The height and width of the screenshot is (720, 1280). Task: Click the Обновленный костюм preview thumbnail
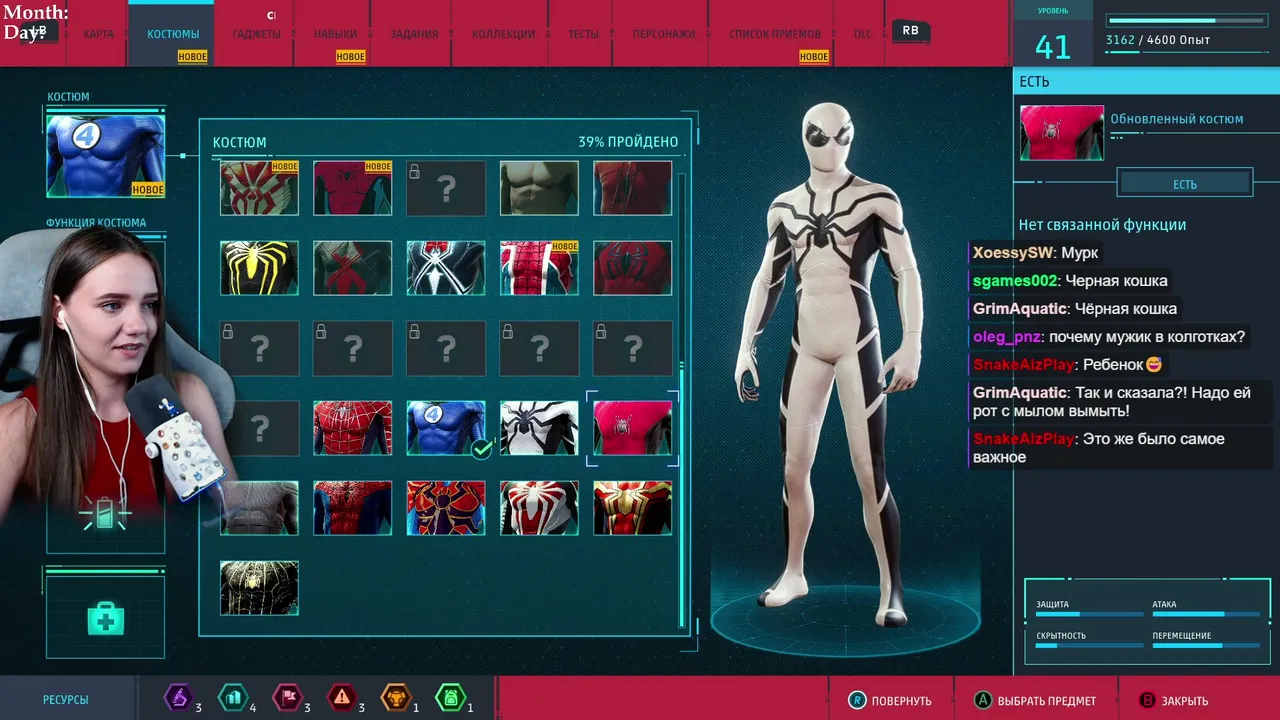pyautogui.click(x=1062, y=133)
